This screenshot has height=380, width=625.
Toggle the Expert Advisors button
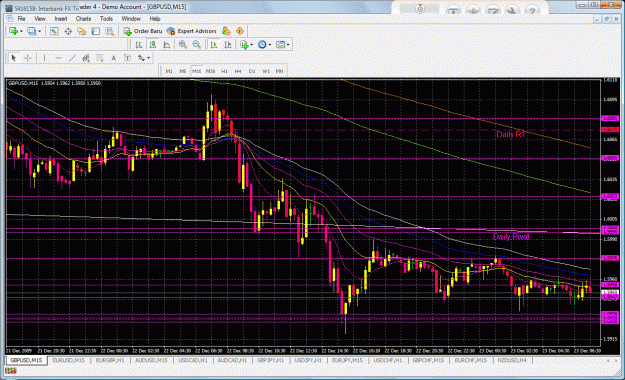click(x=192, y=31)
